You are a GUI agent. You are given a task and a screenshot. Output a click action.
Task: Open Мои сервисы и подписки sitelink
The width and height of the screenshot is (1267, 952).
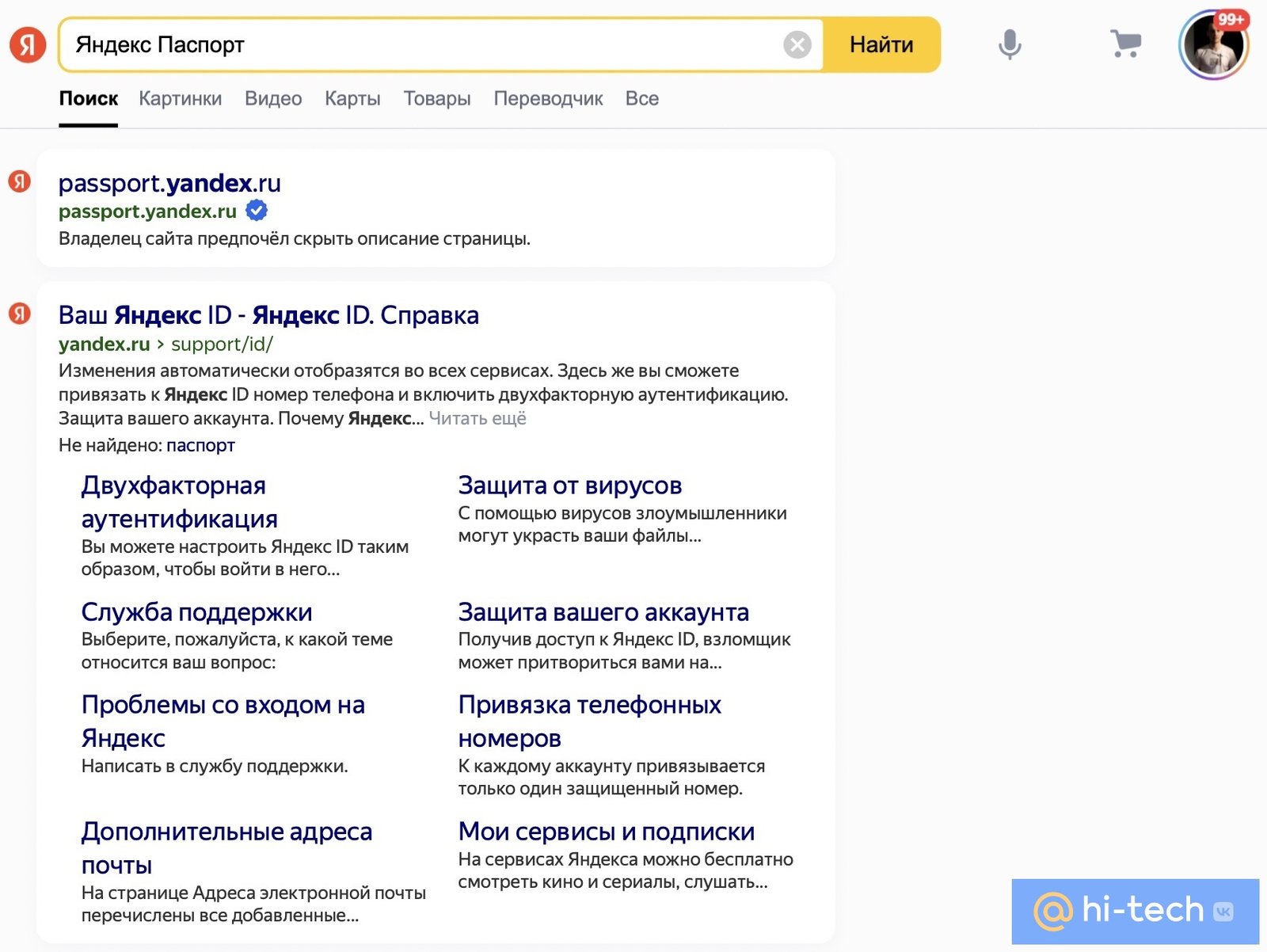(x=607, y=831)
